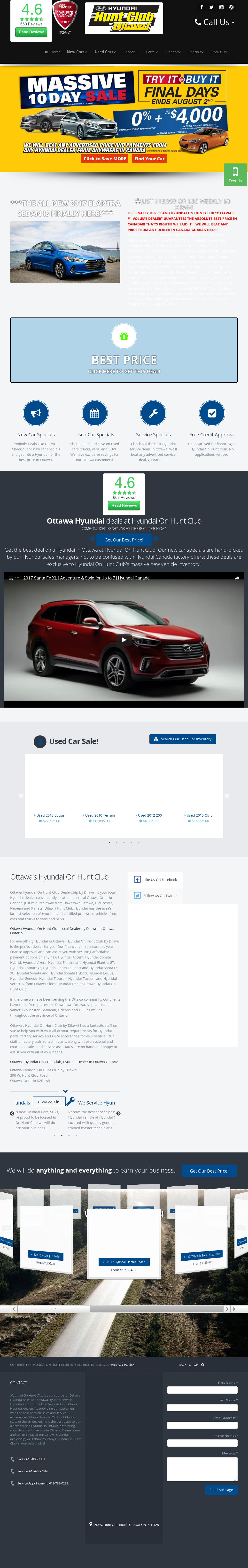Focus the First Name input field
This screenshot has width=248, height=1568.
coord(202,1390)
